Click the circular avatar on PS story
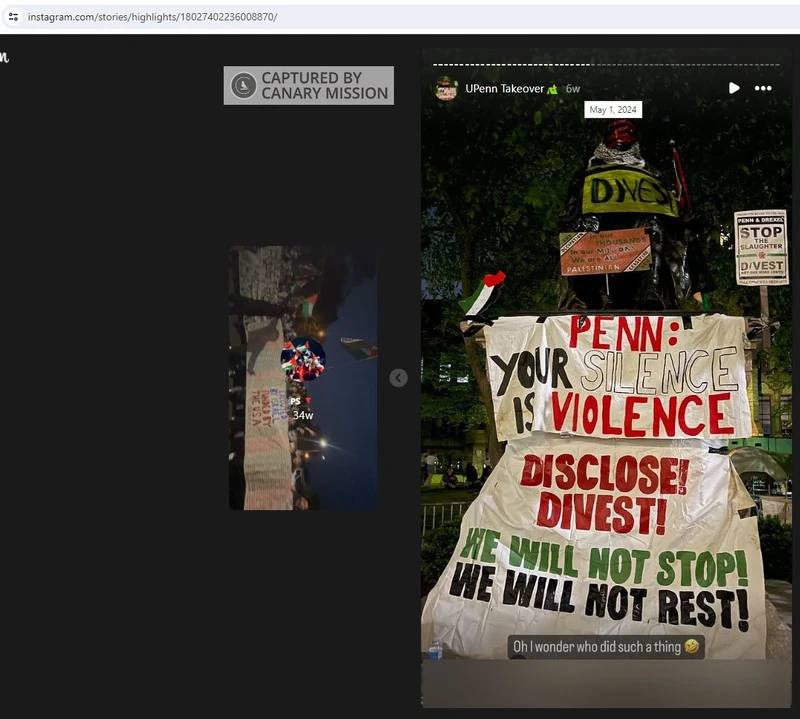Screen dimensions: 800x719 coord(303,359)
